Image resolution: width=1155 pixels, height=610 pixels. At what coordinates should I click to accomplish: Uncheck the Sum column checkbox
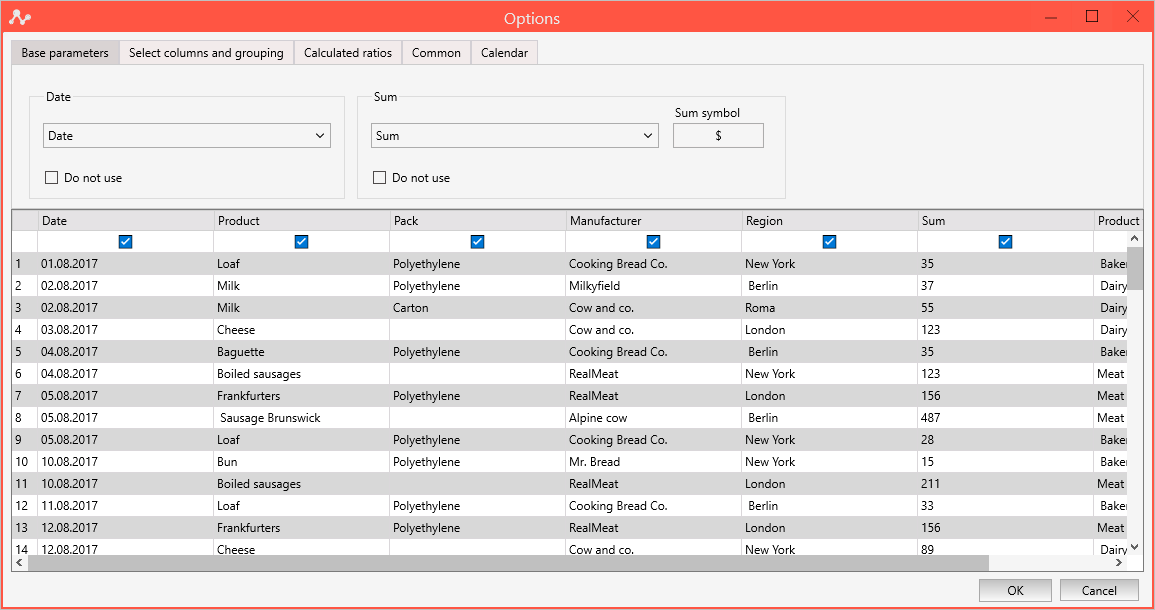[x=1005, y=242]
